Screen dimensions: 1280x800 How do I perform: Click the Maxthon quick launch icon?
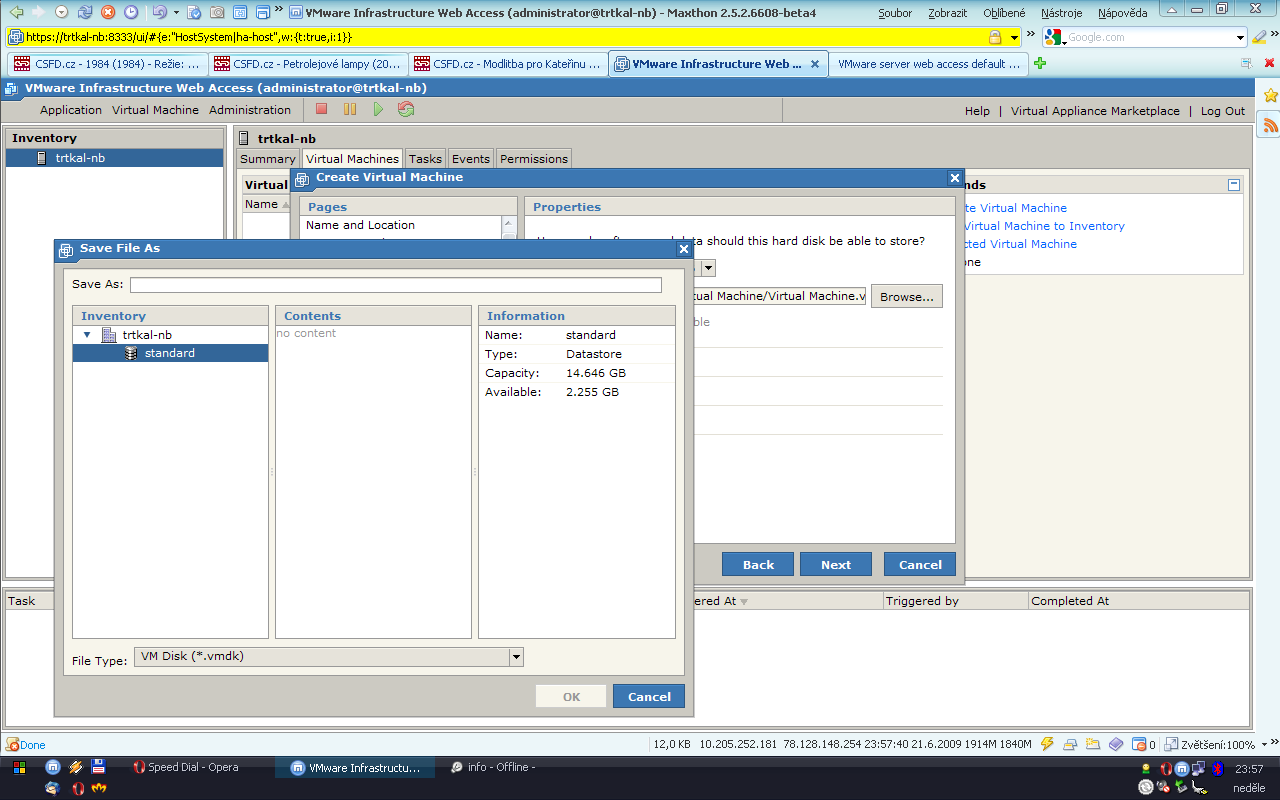(53, 767)
